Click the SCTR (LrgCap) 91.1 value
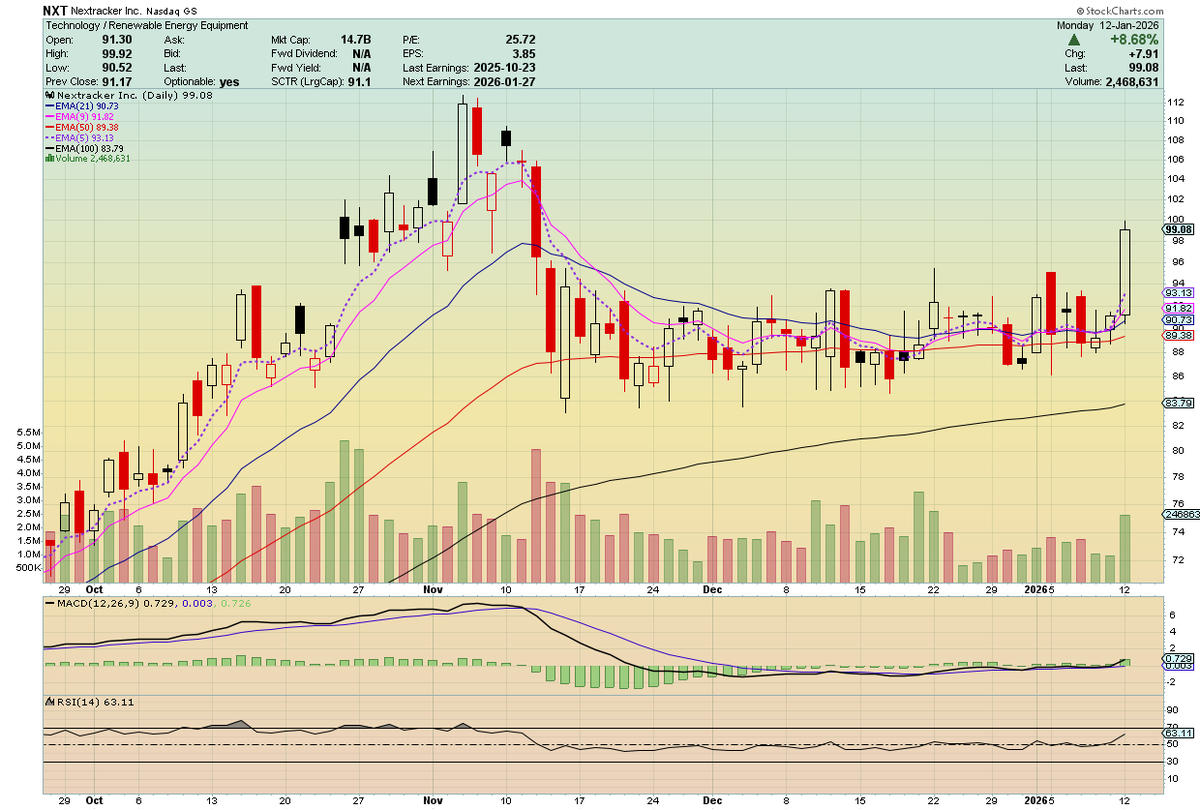Screen dimensions: 1200x810 tap(360, 82)
